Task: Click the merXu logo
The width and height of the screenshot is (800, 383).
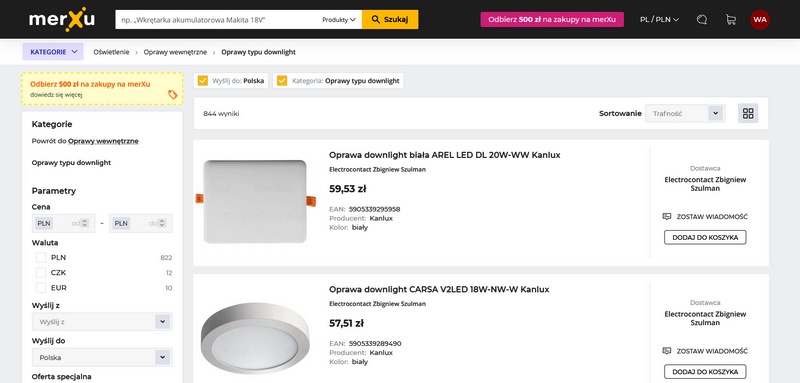Action: (x=62, y=19)
